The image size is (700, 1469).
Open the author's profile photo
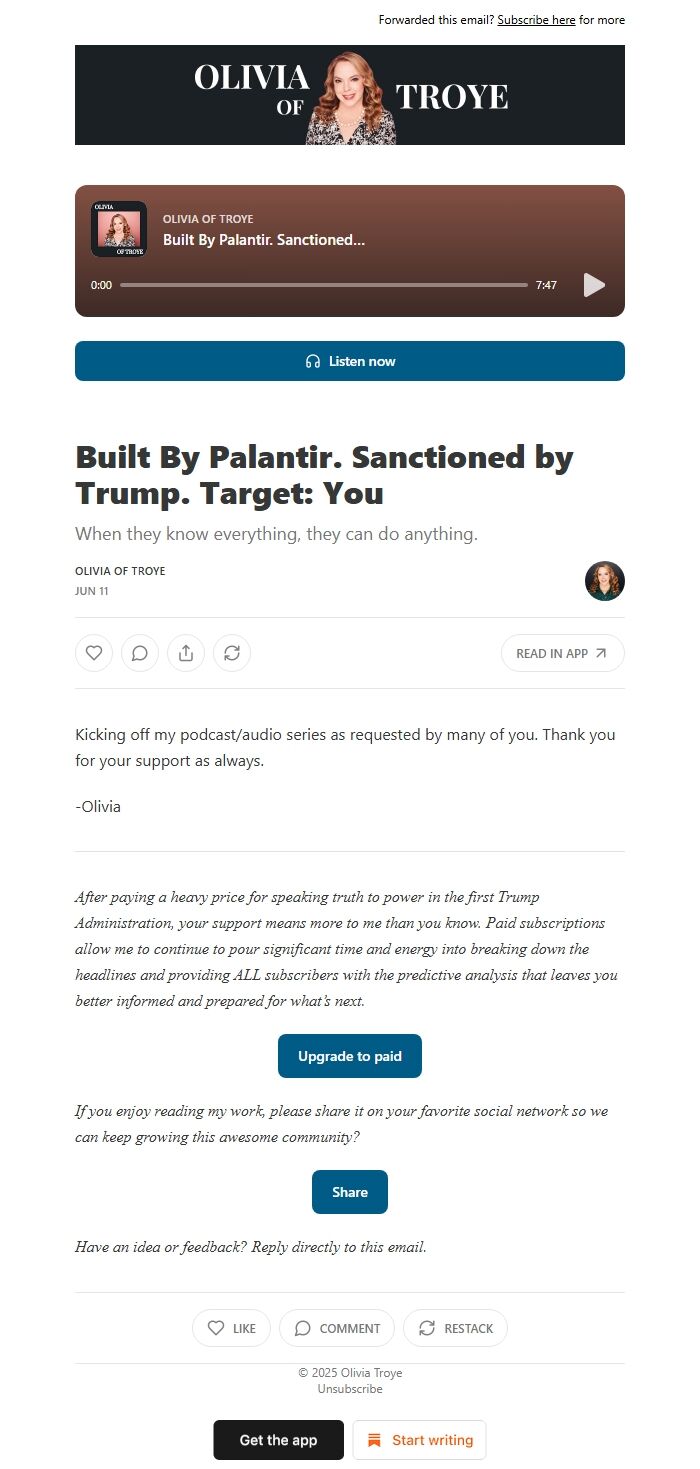point(604,580)
